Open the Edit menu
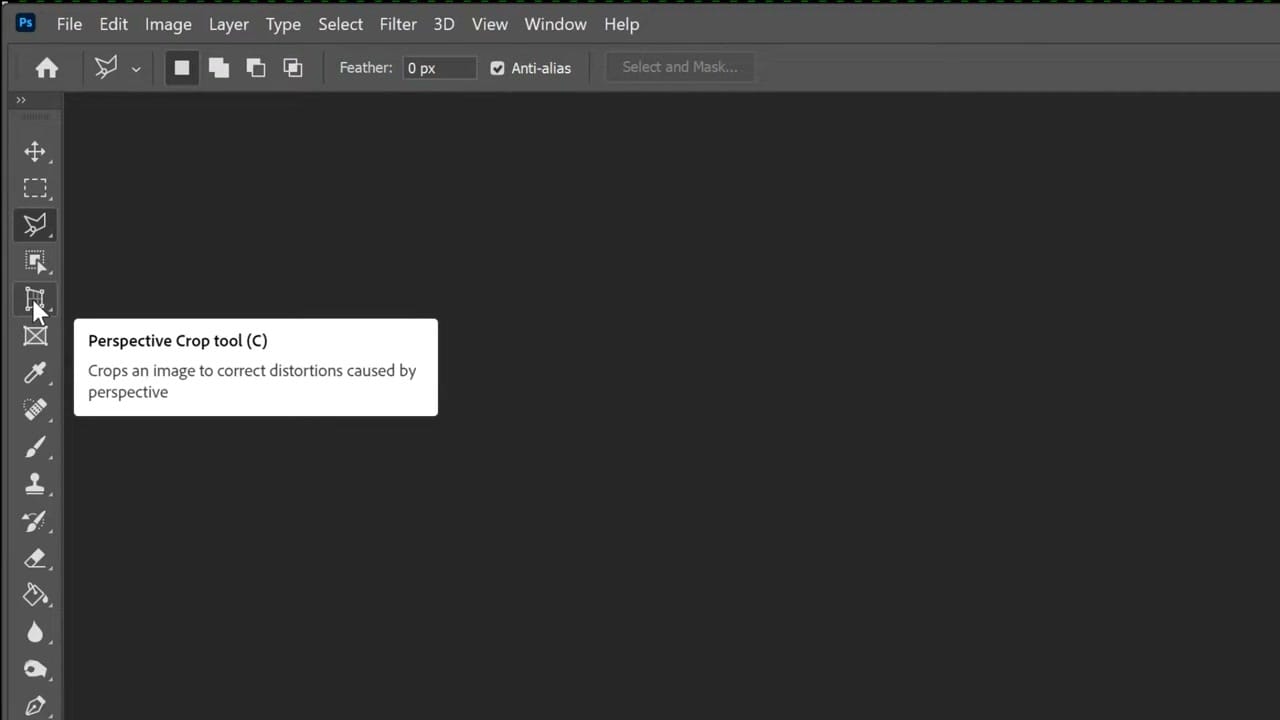The height and width of the screenshot is (720, 1280). tap(113, 24)
